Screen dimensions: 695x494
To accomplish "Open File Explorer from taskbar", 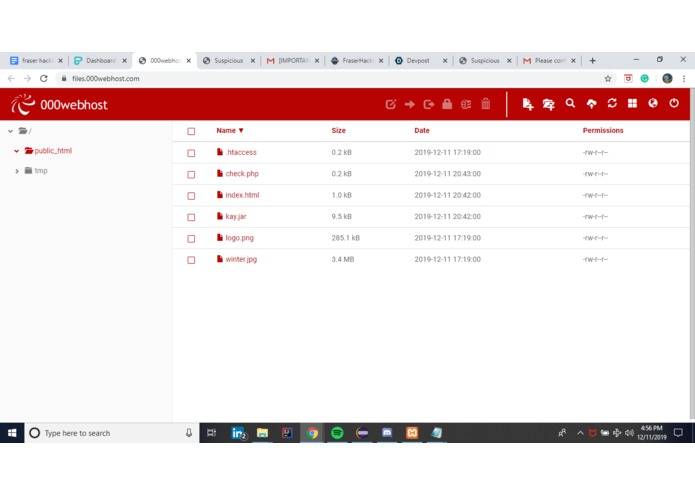I will coord(262,433).
